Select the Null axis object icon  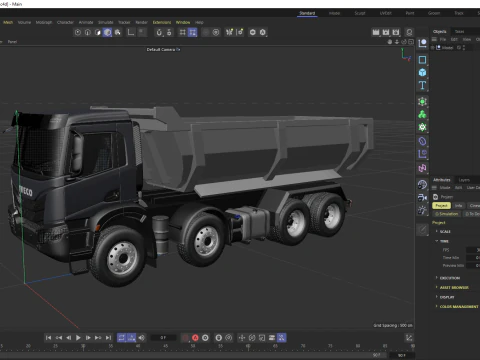pos(422,43)
